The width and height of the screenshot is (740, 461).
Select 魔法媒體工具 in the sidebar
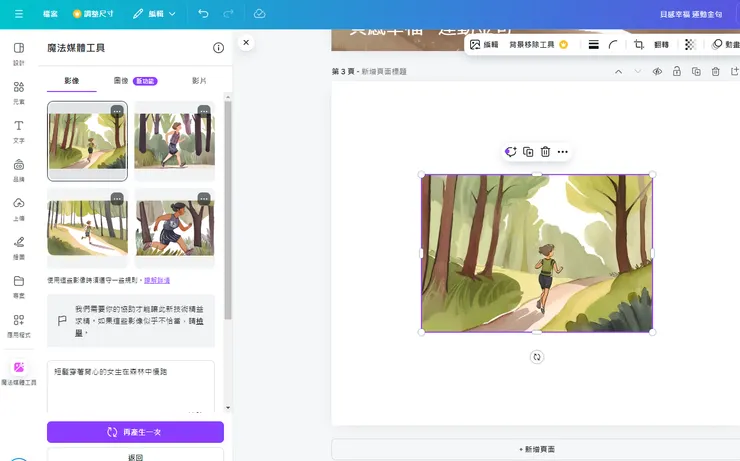coord(19,373)
